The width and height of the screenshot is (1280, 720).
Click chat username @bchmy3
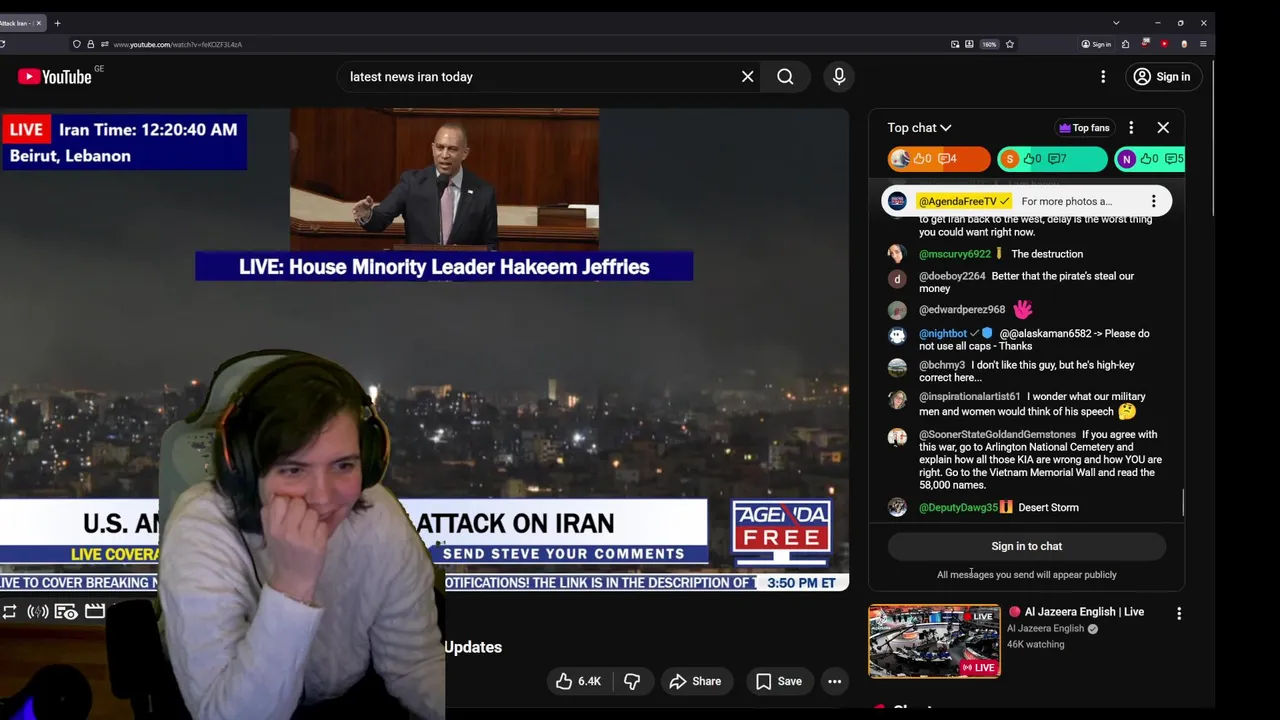pyautogui.click(x=942, y=365)
